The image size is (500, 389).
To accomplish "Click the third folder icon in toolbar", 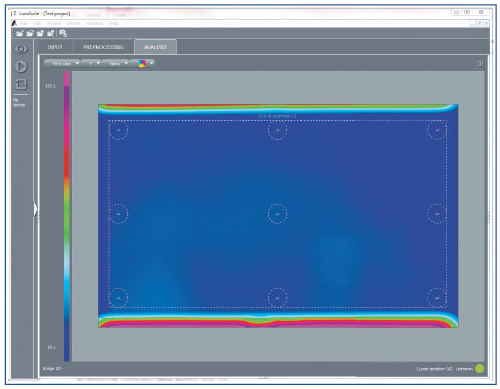I will point(40,33).
